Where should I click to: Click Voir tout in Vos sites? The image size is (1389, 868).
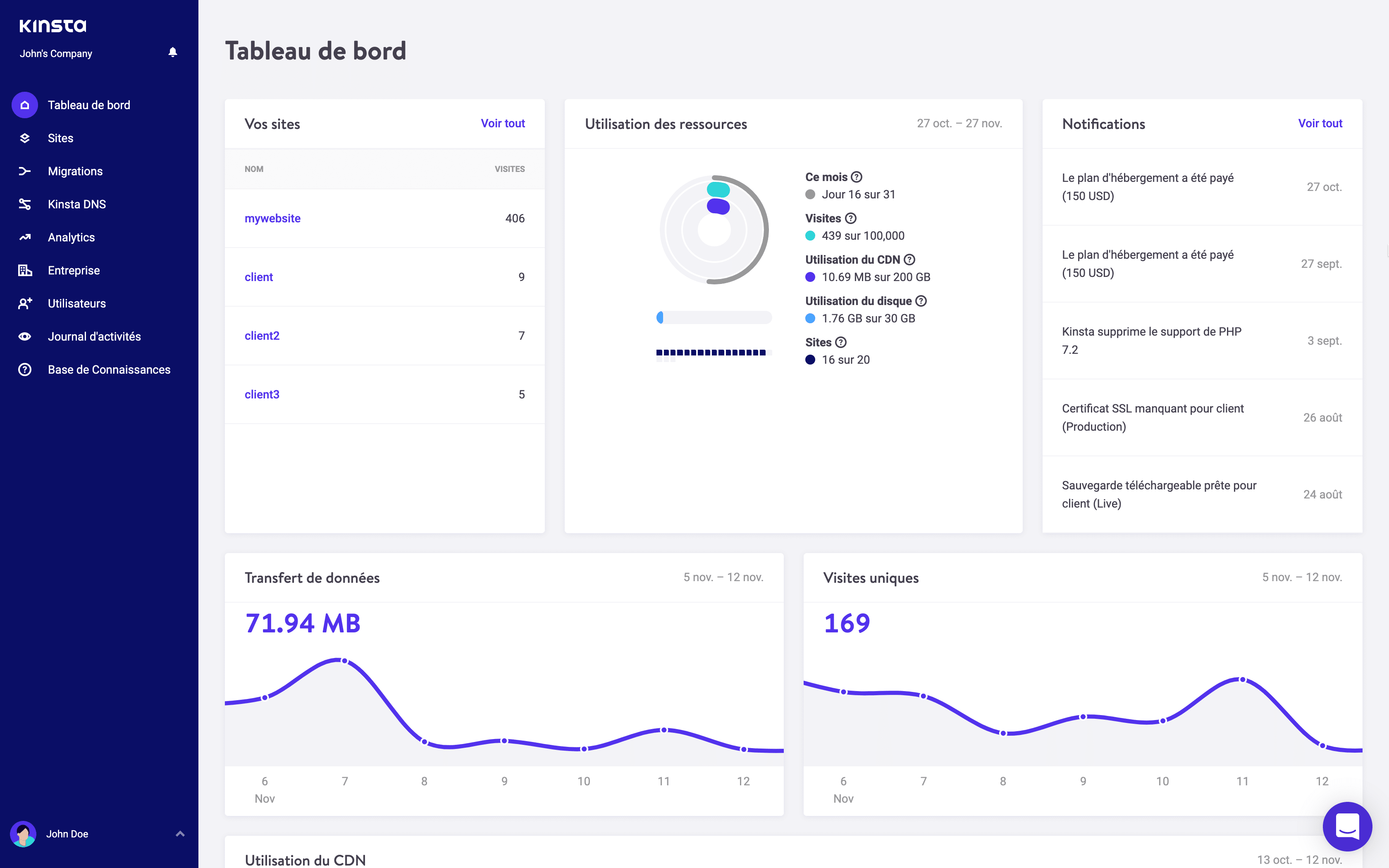pyautogui.click(x=503, y=124)
